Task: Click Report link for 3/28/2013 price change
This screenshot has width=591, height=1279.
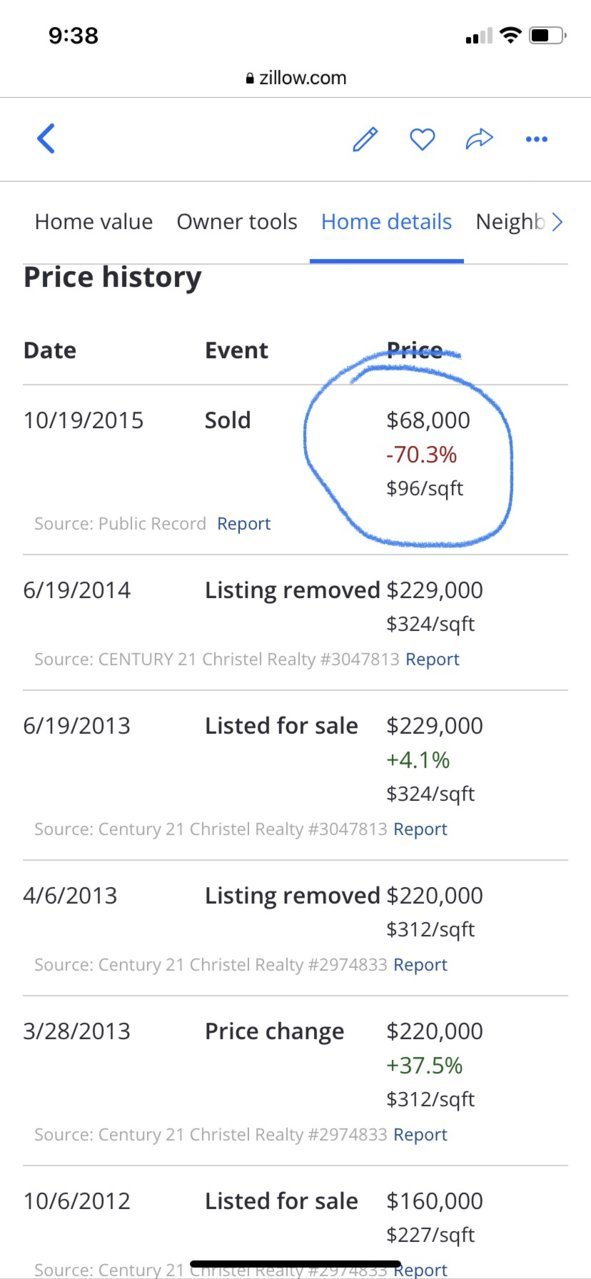Action: point(420,1135)
